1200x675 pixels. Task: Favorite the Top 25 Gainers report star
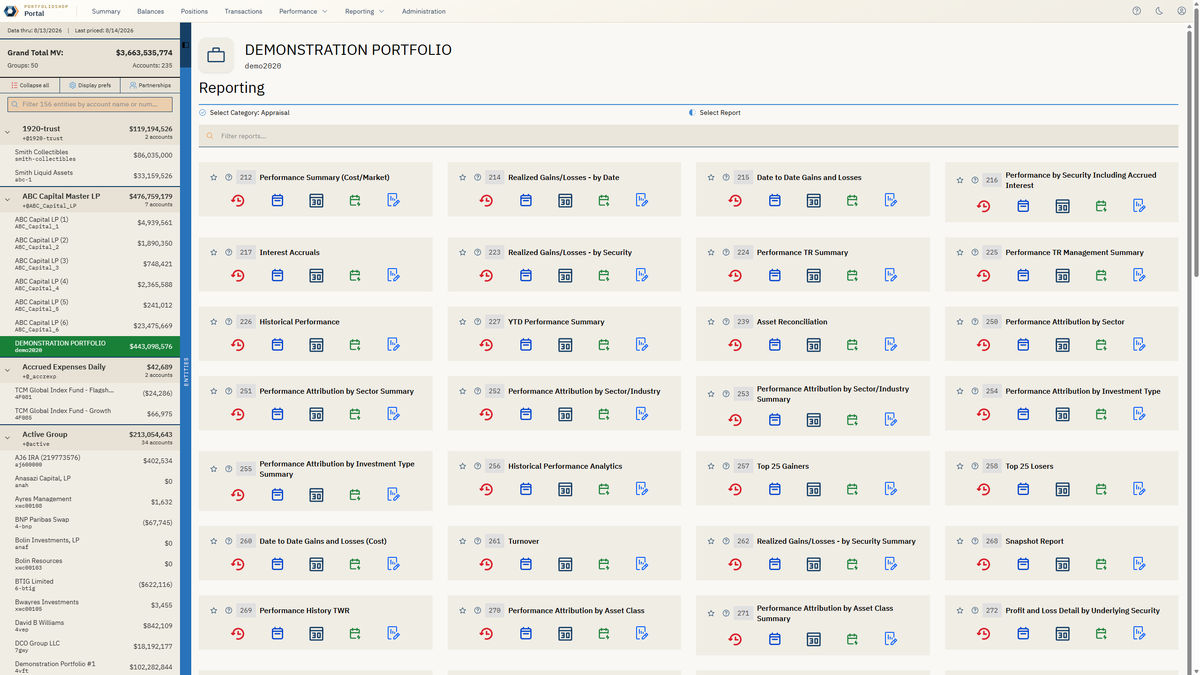711,466
